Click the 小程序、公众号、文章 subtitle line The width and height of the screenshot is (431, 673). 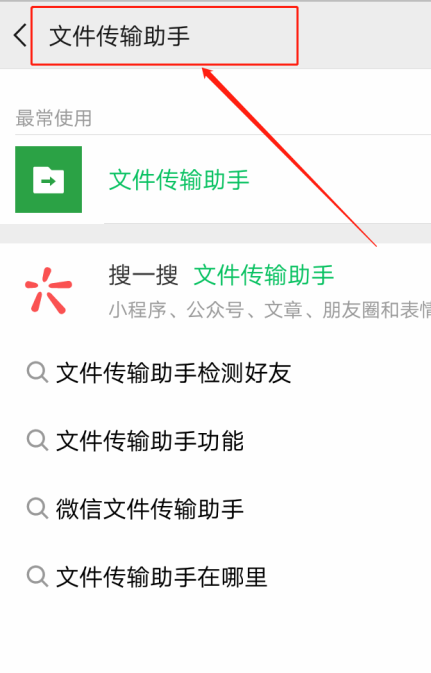270,310
